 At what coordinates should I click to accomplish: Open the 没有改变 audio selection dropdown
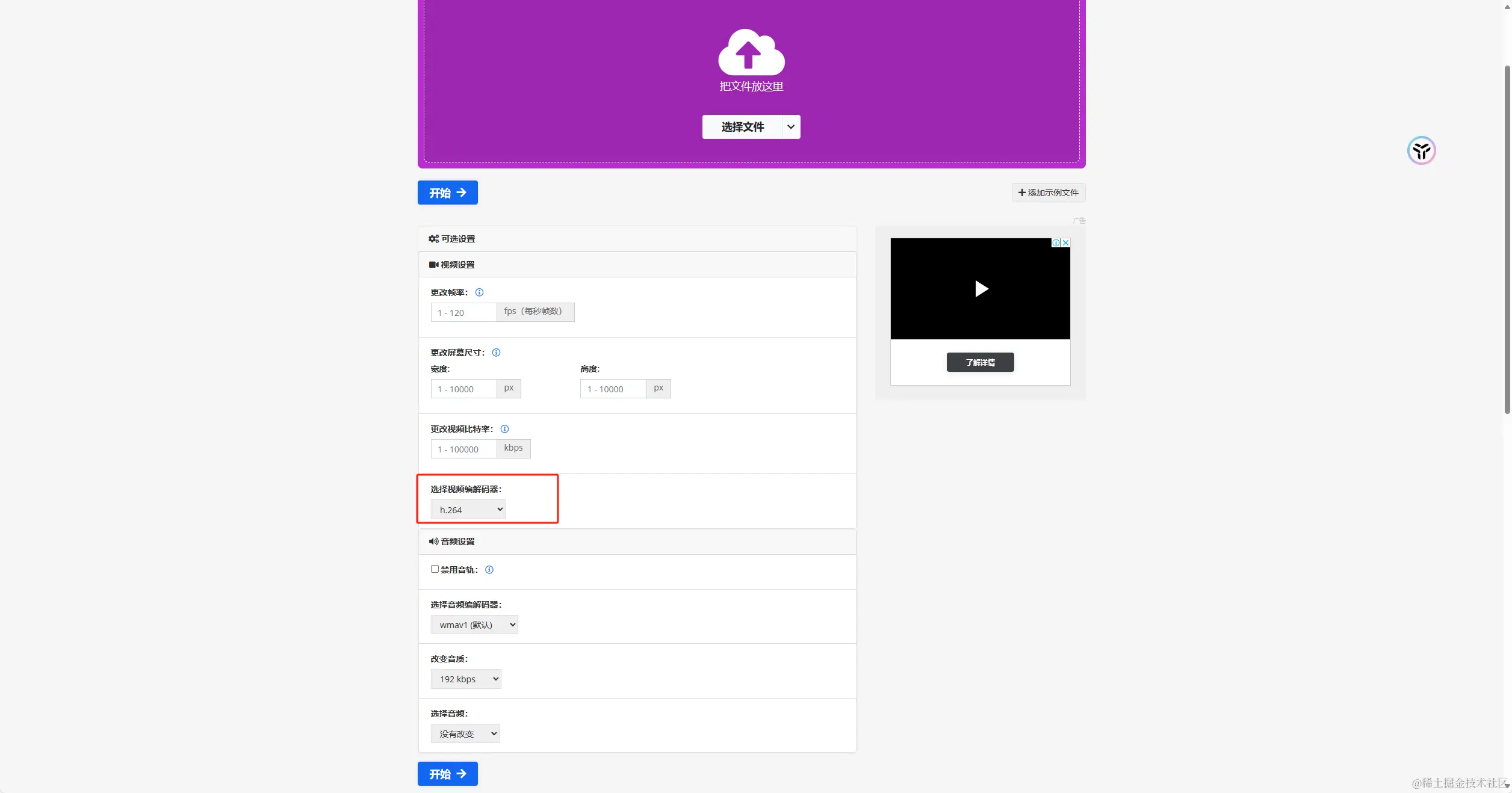(465, 733)
